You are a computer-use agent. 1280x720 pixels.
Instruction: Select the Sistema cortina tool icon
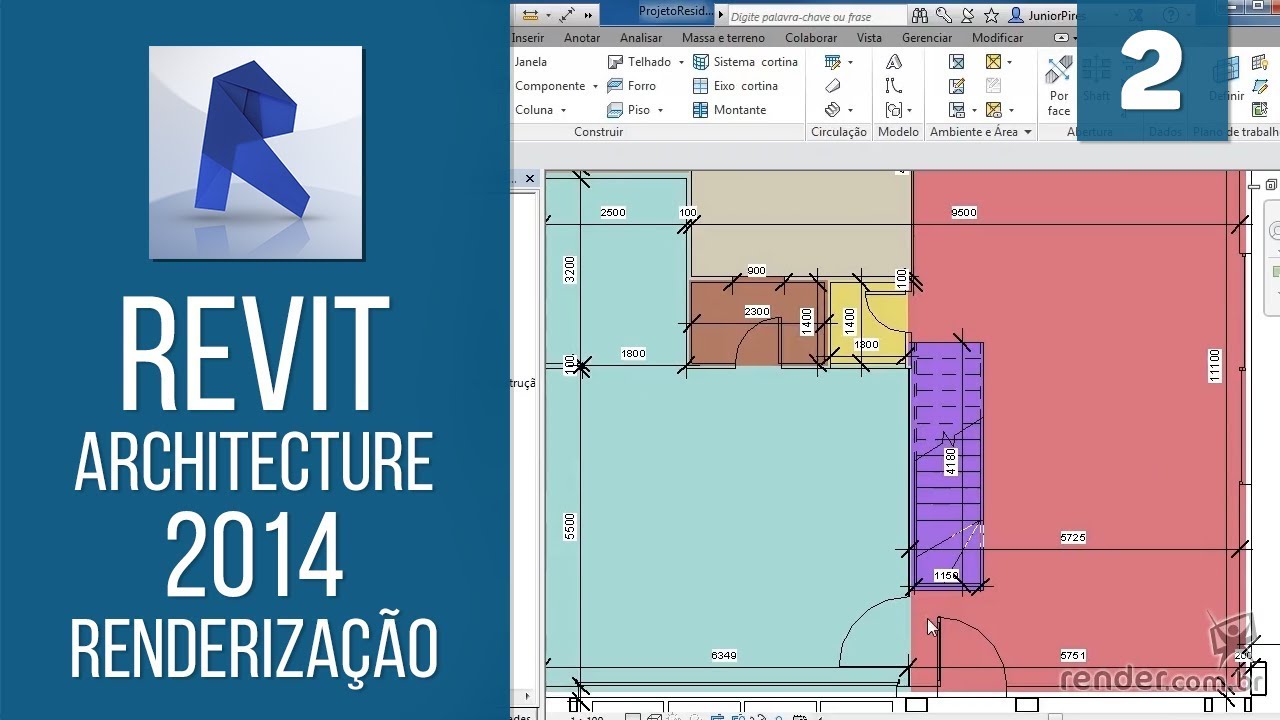(x=701, y=62)
